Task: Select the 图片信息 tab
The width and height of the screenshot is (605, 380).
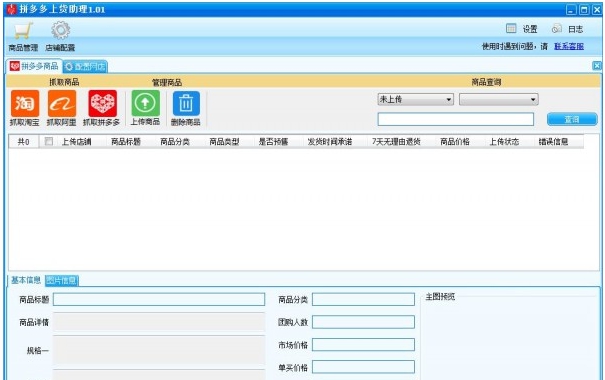Action: pyautogui.click(x=62, y=280)
